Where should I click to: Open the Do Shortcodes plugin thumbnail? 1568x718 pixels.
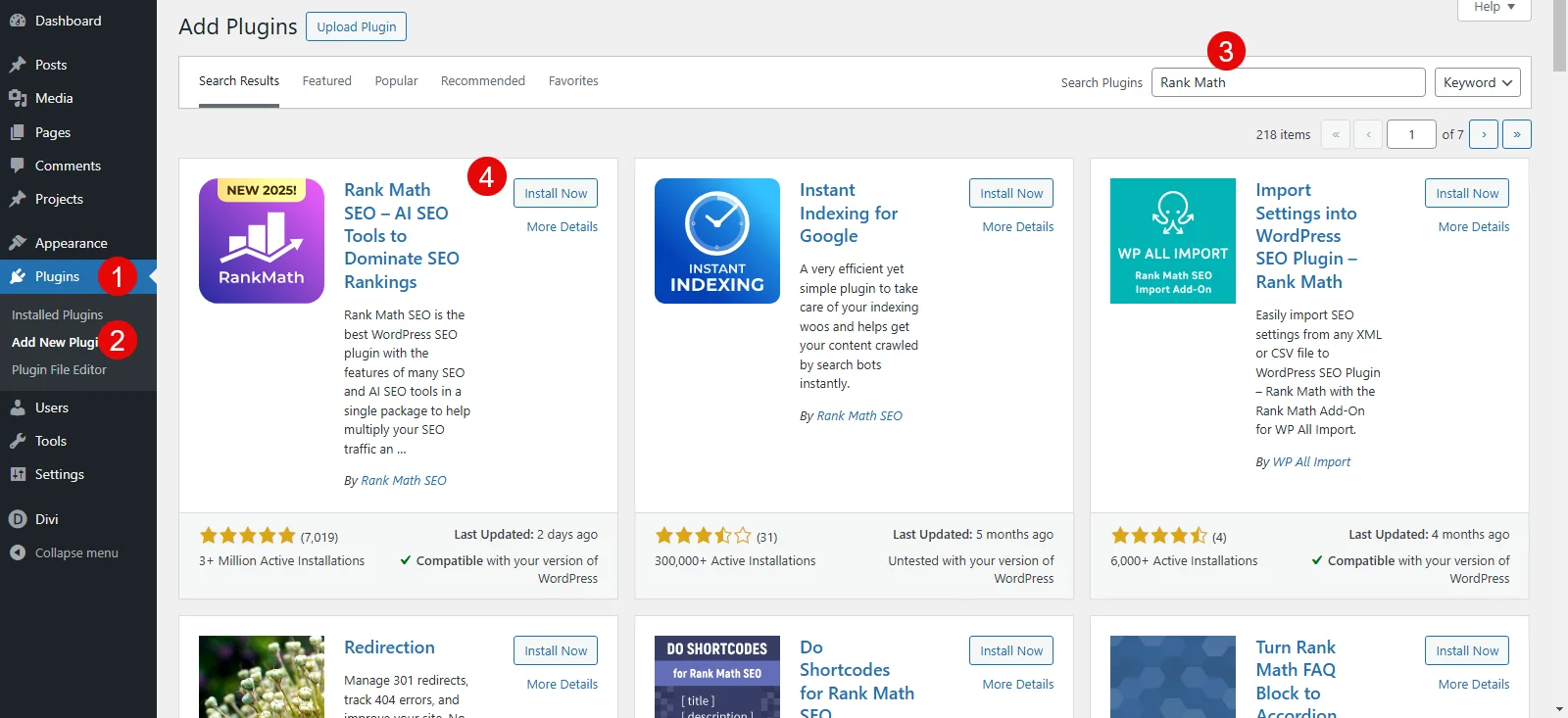(717, 677)
